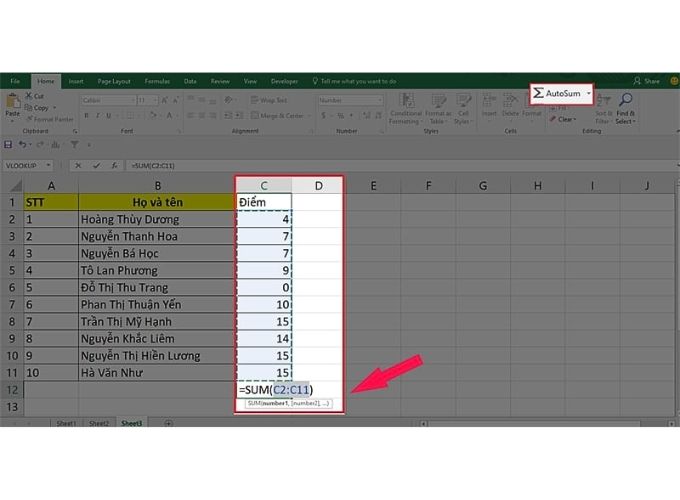Open the Clear dropdown

[563, 119]
